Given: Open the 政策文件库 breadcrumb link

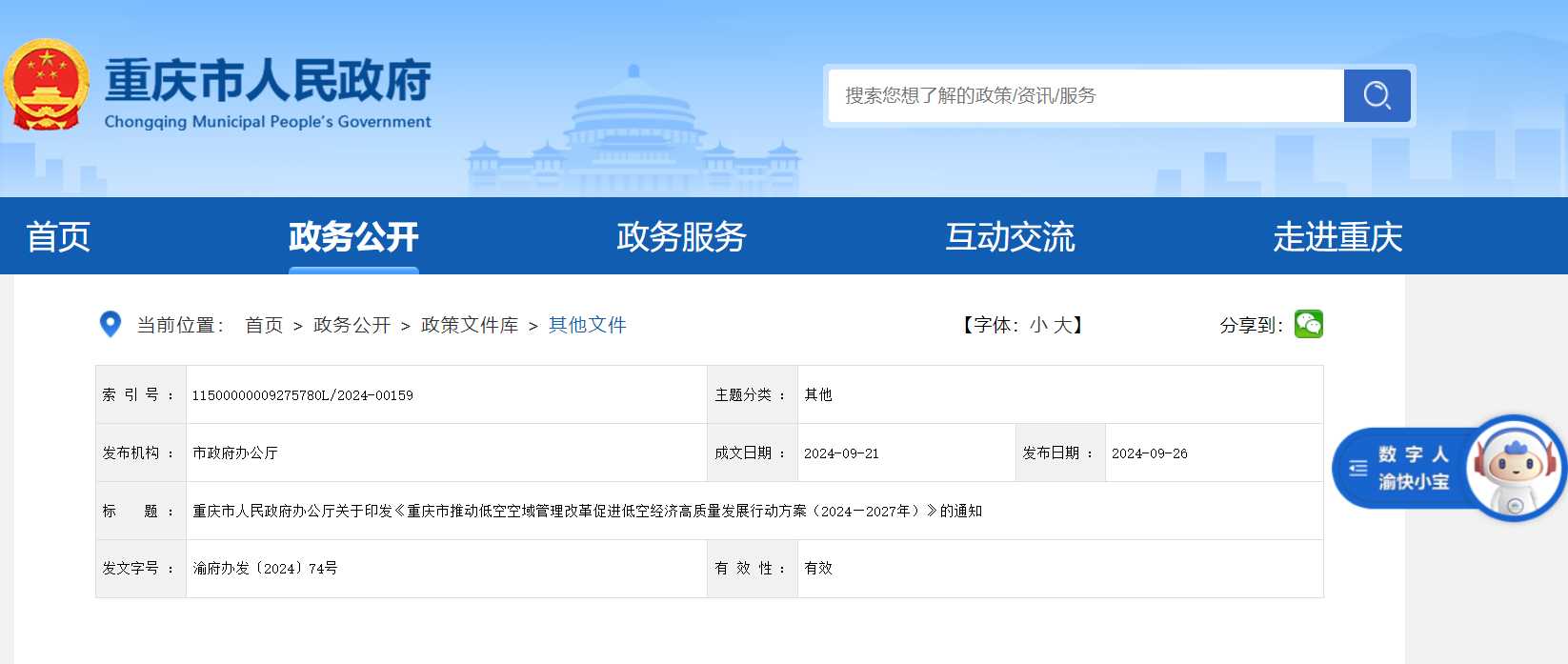Looking at the screenshot, I should click(x=470, y=325).
